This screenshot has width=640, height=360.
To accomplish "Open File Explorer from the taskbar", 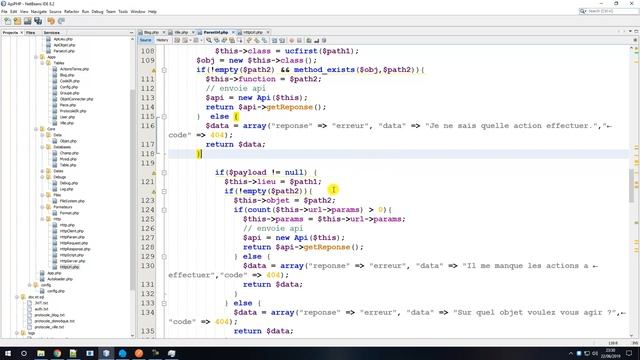I will coord(41,353).
